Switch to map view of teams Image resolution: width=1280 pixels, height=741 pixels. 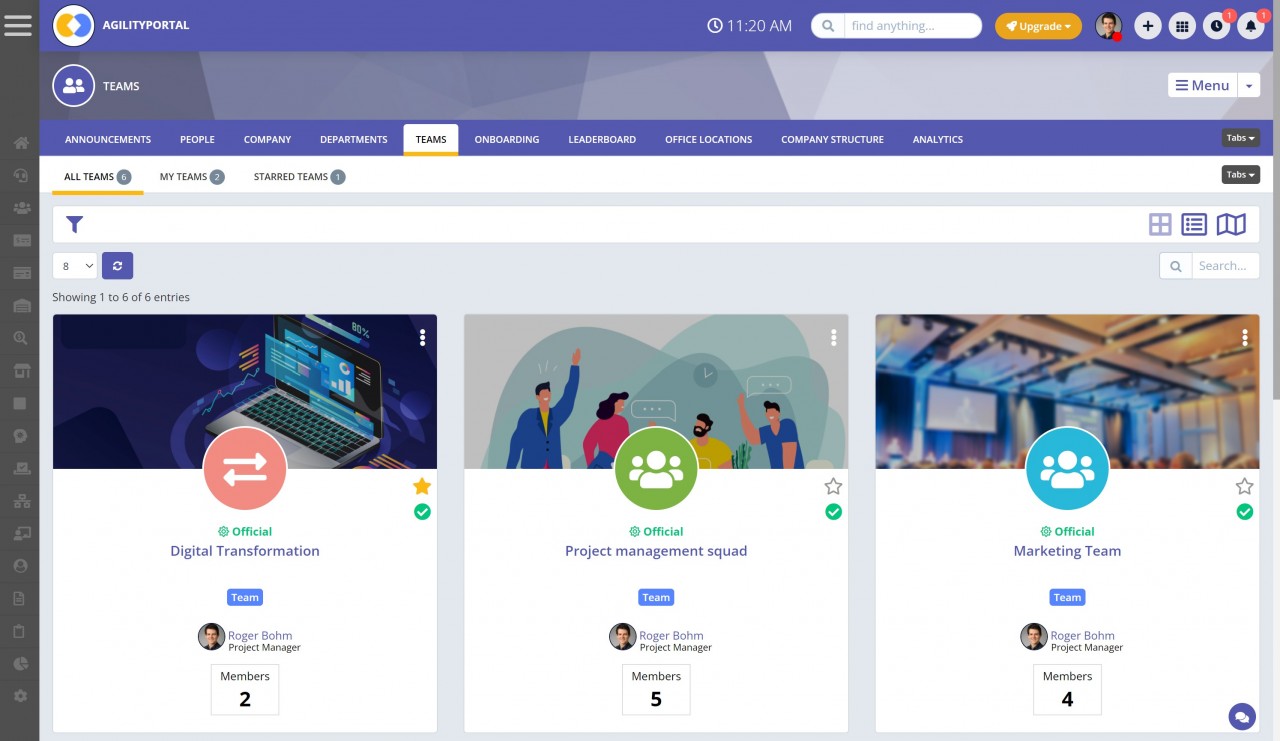(1231, 224)
